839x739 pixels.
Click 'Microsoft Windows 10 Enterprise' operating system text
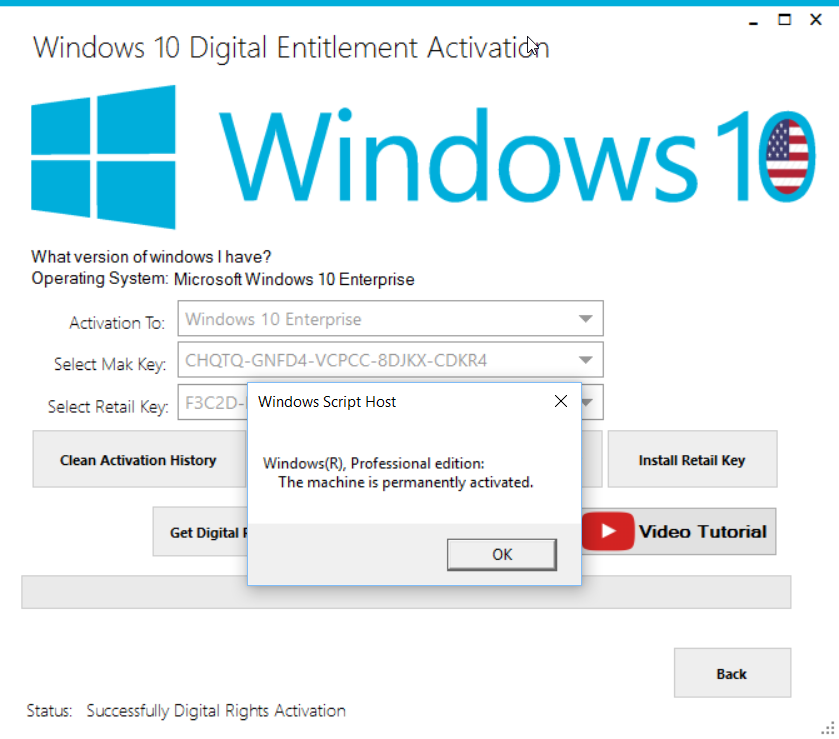294,279
